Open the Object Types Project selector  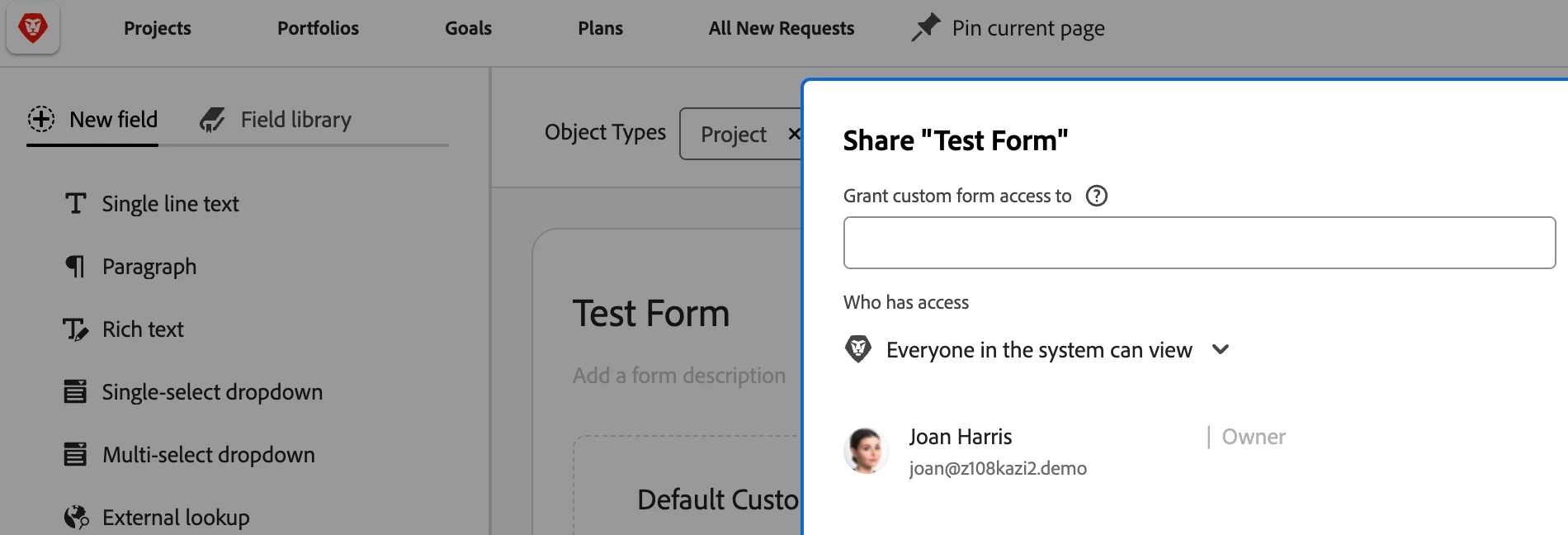pyautogui.click(x=734, y=134)
